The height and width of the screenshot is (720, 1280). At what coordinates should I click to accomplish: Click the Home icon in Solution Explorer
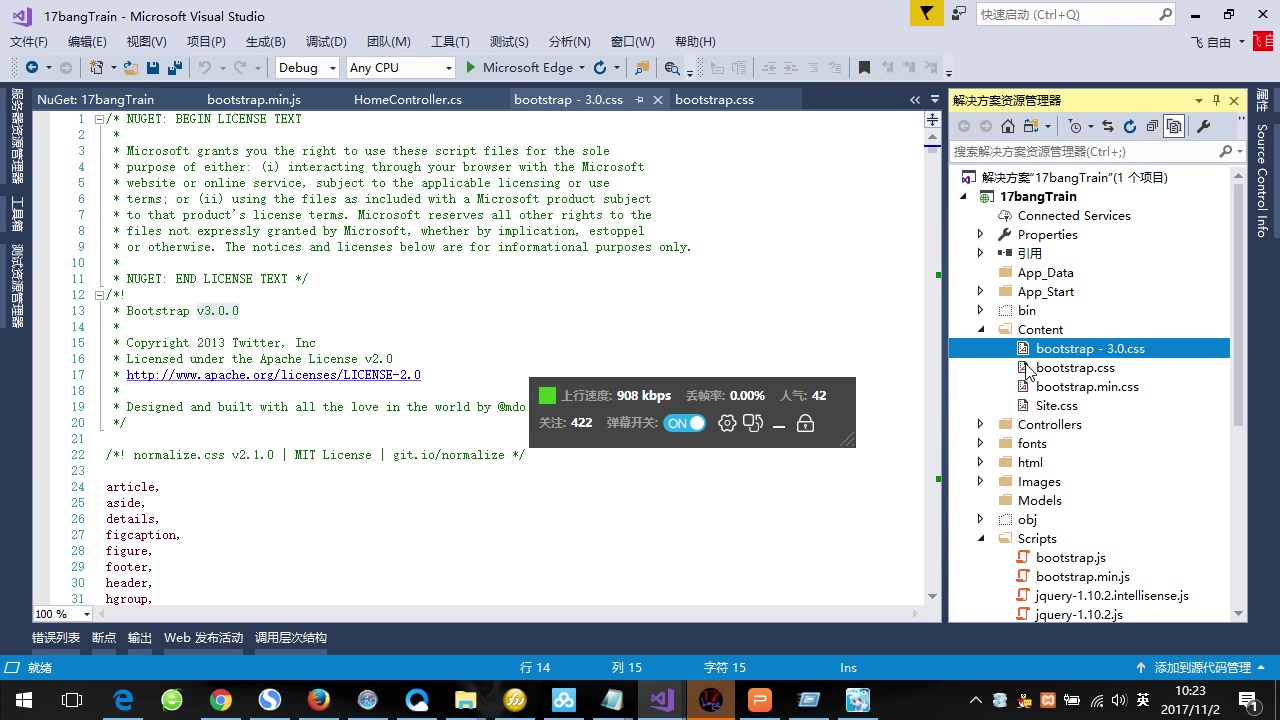point(1008,126)
